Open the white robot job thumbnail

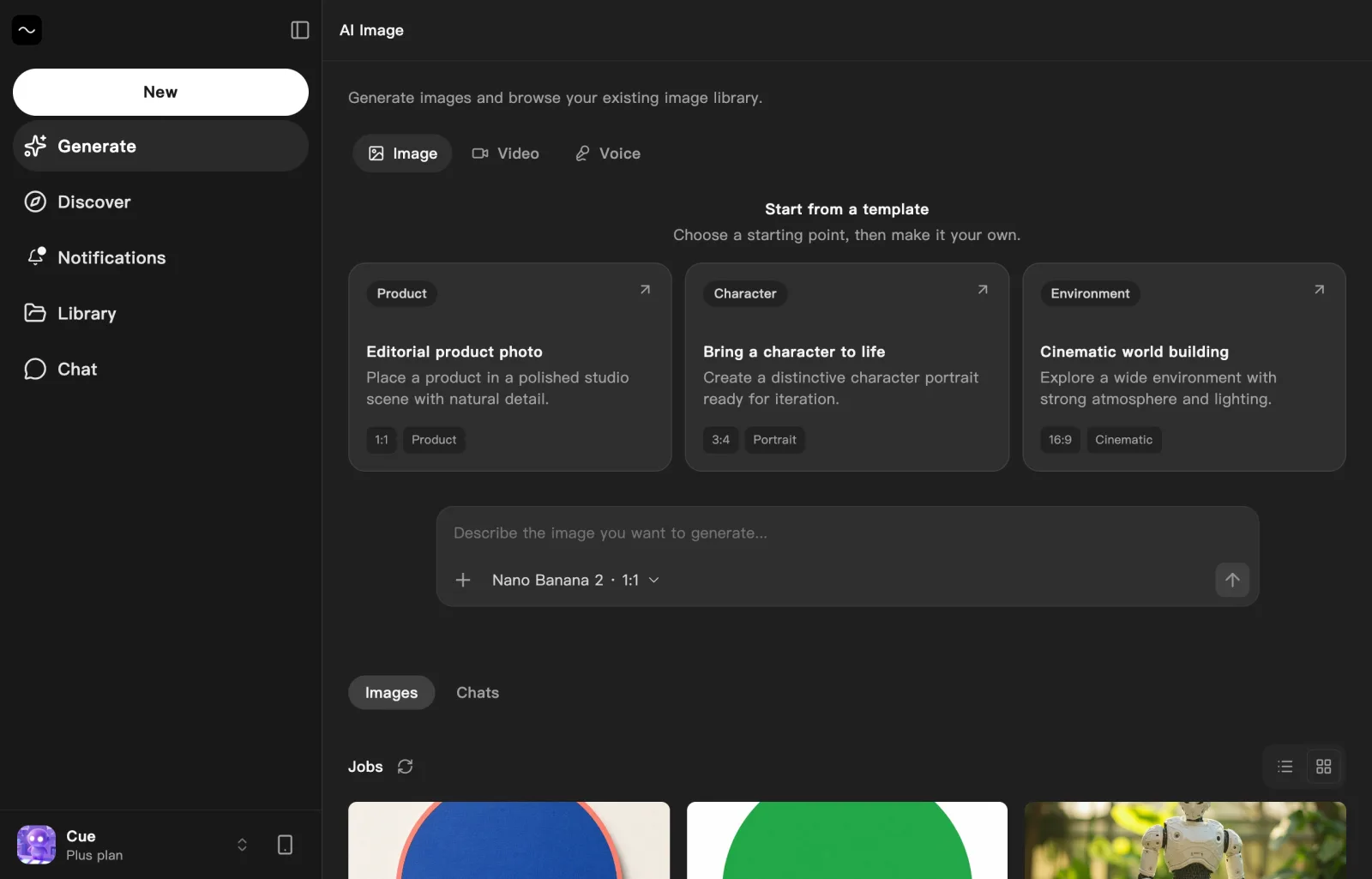click(x=1185, y=840)
